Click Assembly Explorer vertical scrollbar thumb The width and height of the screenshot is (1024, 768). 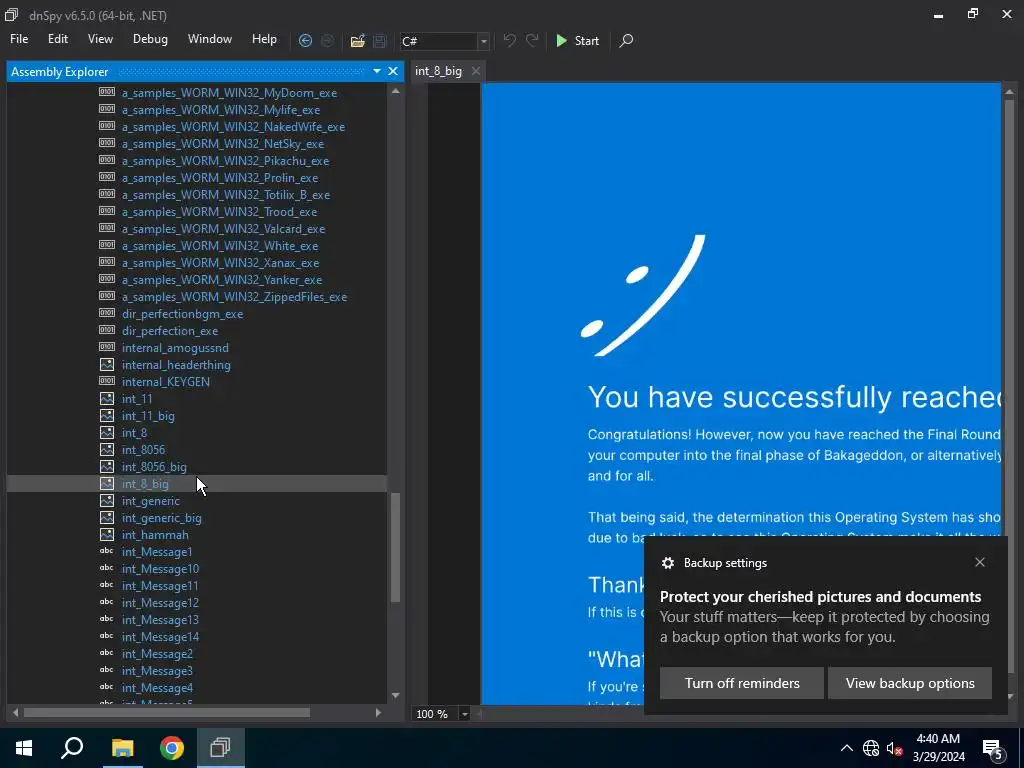click(x=395, y=547)
